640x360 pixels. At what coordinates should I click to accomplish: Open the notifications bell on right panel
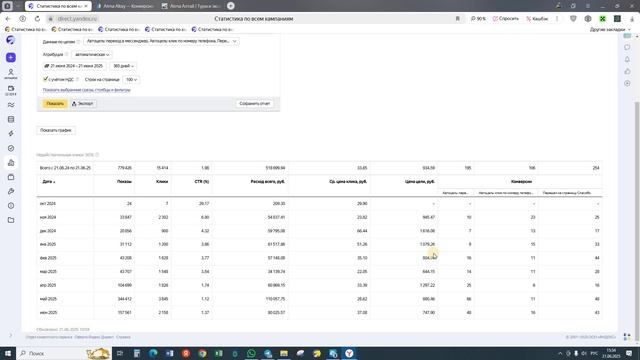[627, 59]
